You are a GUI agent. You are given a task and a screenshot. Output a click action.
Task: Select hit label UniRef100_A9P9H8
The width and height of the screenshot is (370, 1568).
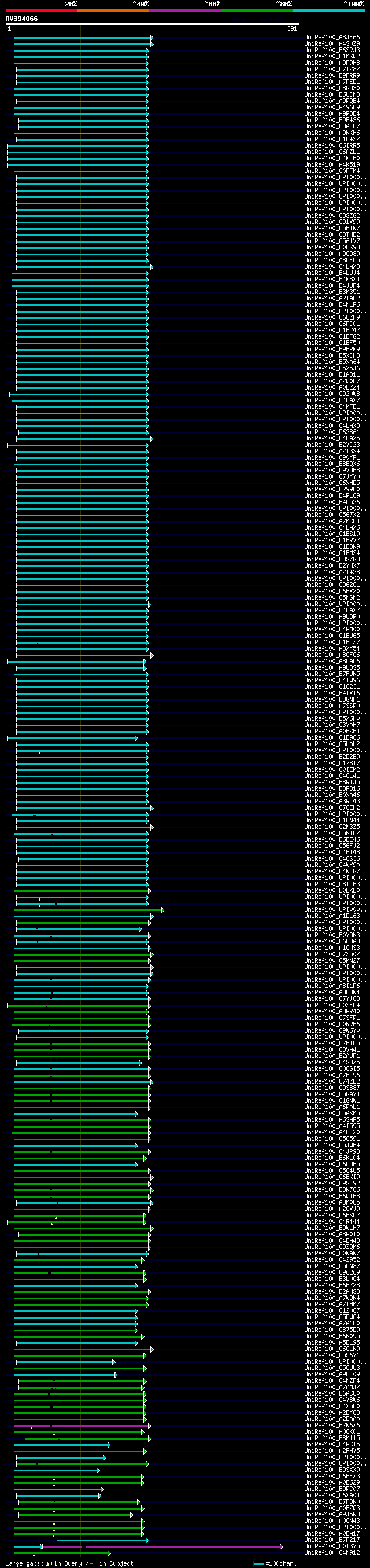point(332,63)
